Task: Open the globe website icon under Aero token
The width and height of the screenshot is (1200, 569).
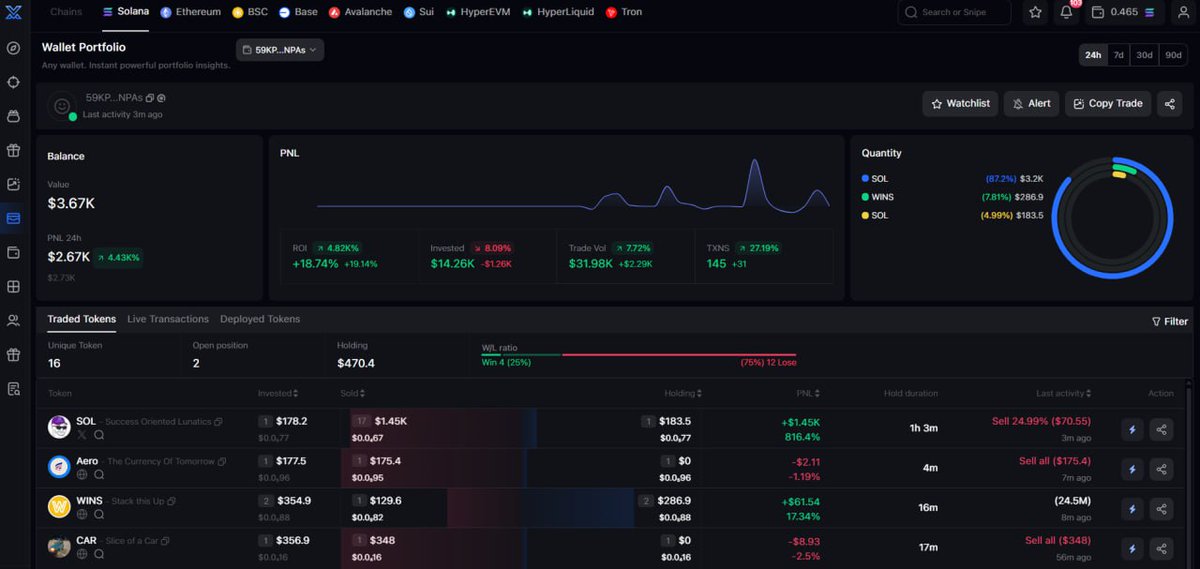Action: tap(82, 474)
